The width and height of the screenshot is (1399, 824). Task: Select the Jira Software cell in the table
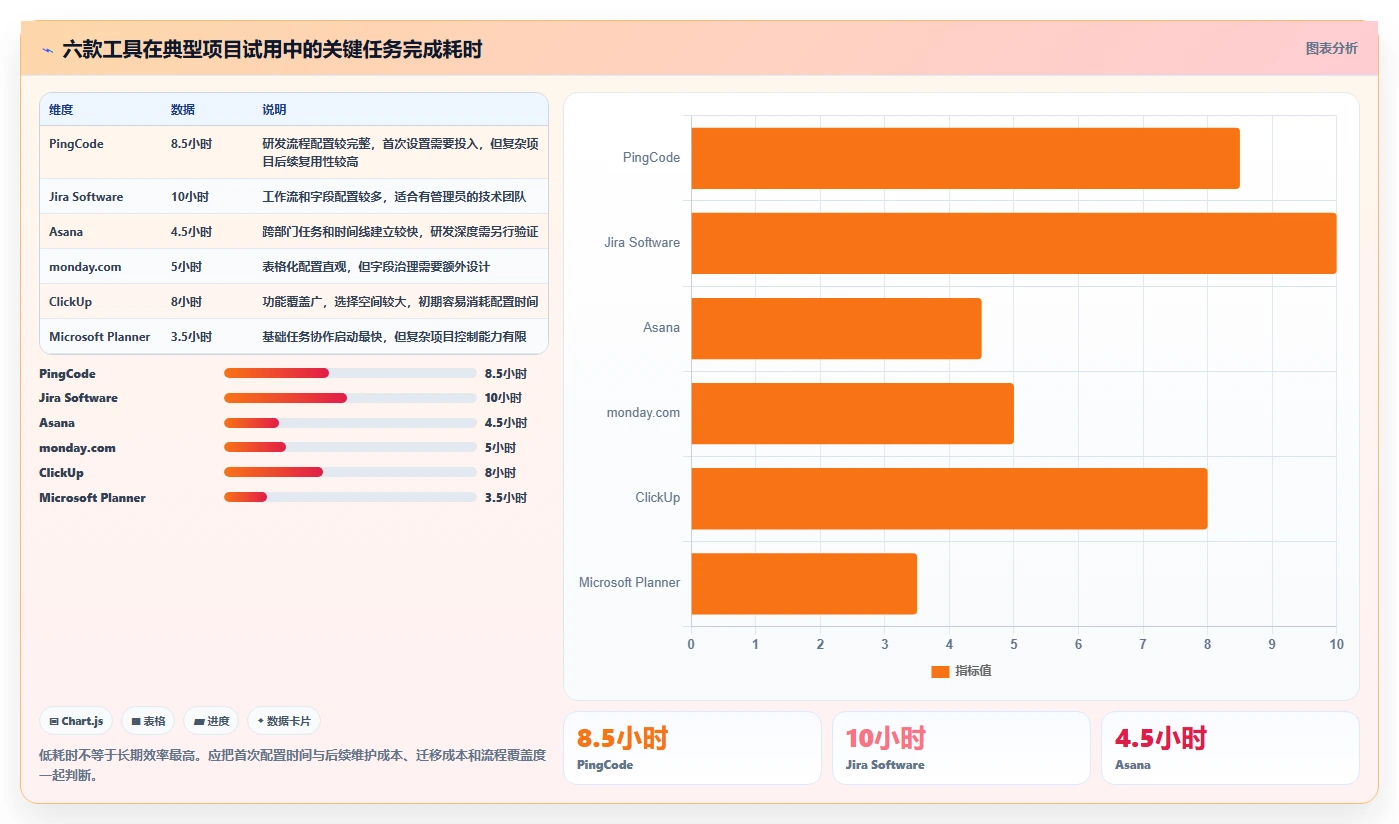[x=100, y=197]
